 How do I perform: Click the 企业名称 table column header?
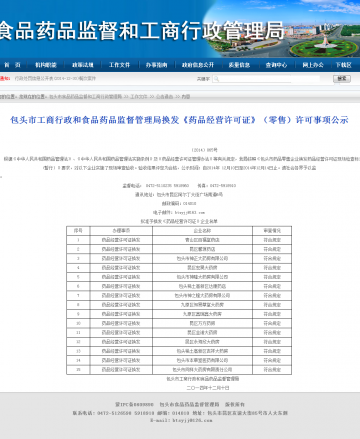(x=202, y=231)
